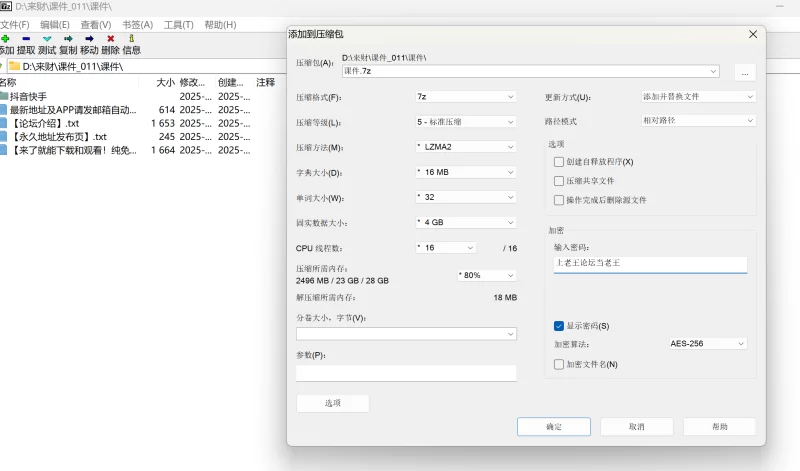Open the 查看(V) menu
The height and width of the screenshot is (471, 800).
click(96, 24)
